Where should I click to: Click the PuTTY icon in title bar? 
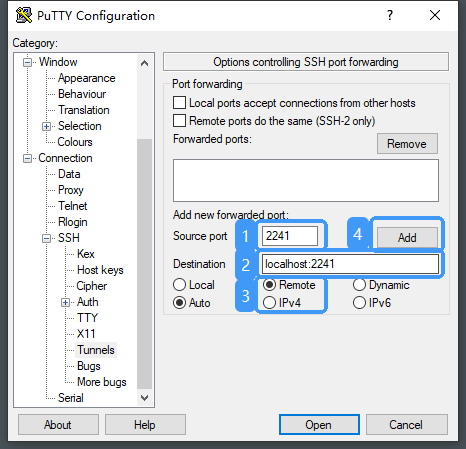coord(24,15)
